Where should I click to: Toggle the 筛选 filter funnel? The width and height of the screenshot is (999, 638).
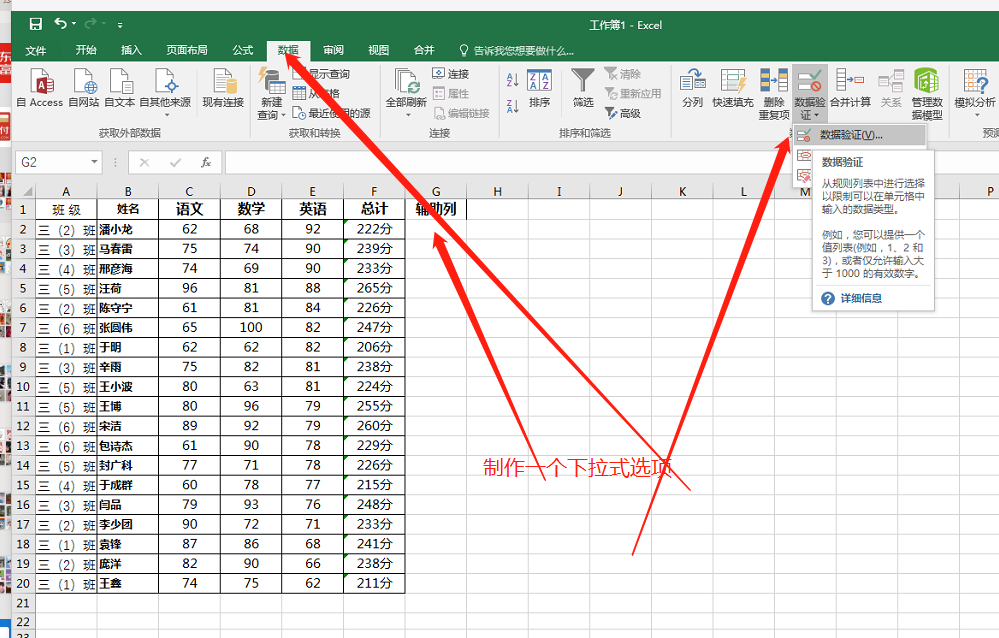(582, 88)
